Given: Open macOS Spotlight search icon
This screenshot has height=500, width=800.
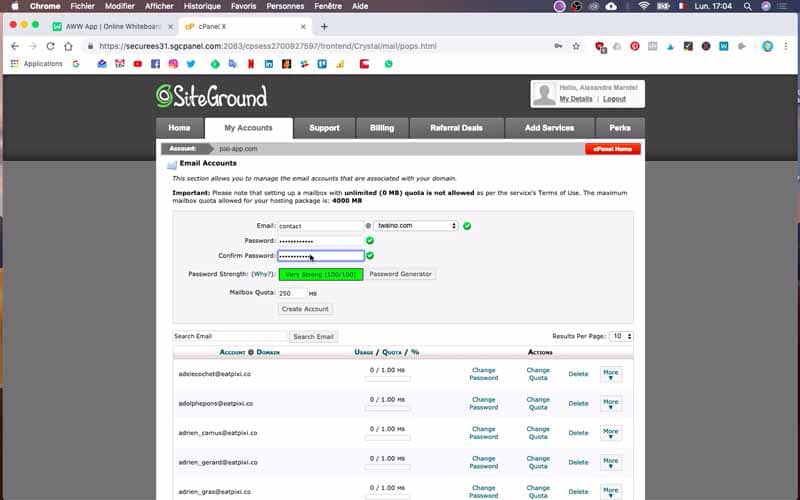Looking at the screenshot, I should point(747,6).
